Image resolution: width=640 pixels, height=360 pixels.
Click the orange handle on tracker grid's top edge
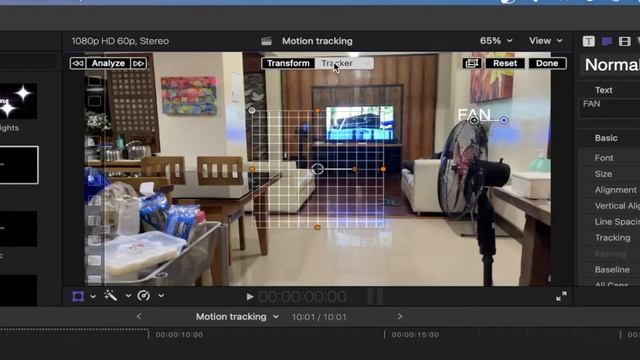point(318,111)
